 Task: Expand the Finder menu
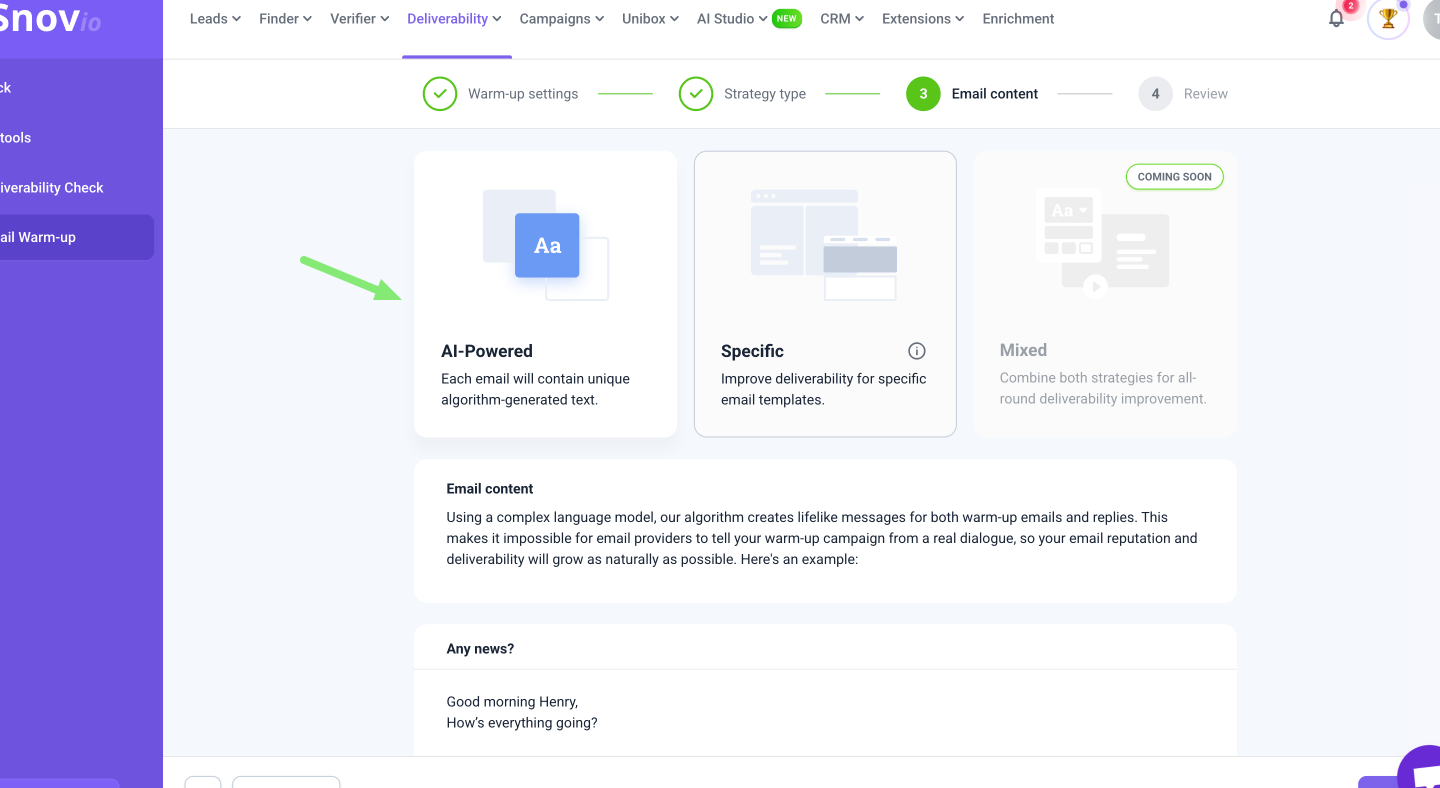click(285, 18)
